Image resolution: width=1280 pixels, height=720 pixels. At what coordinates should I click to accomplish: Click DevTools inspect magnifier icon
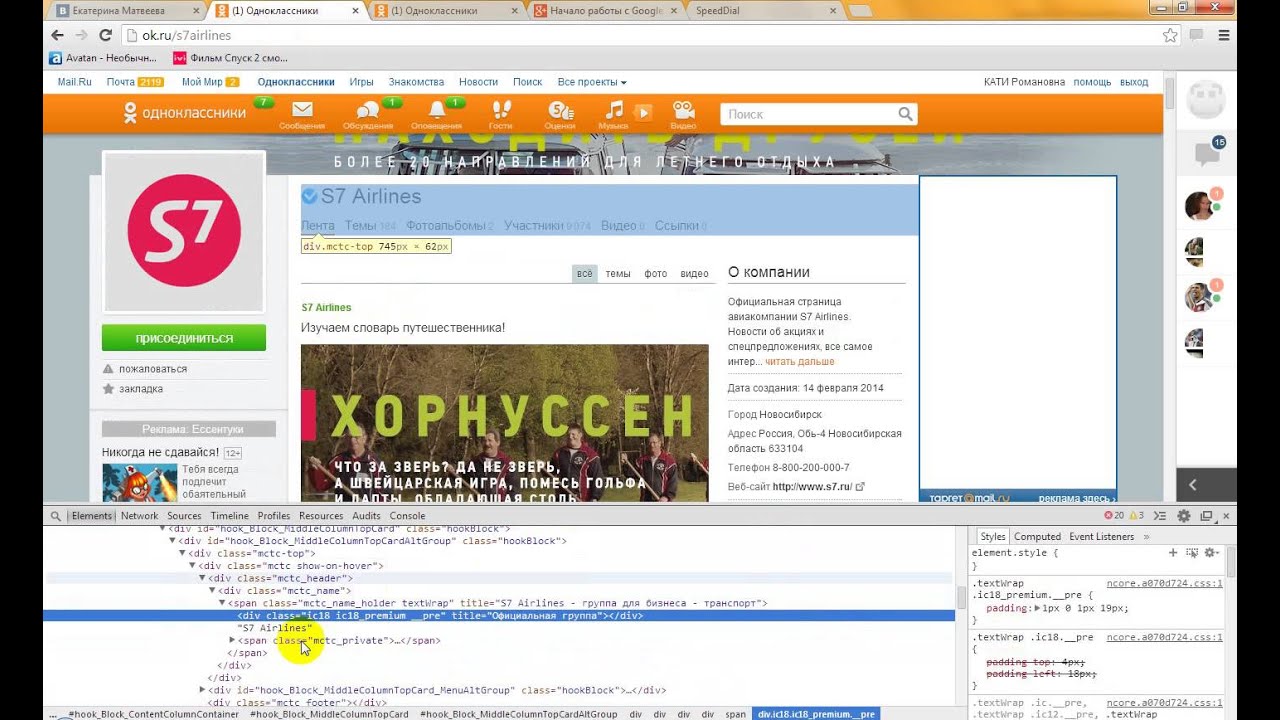[56, 516]
